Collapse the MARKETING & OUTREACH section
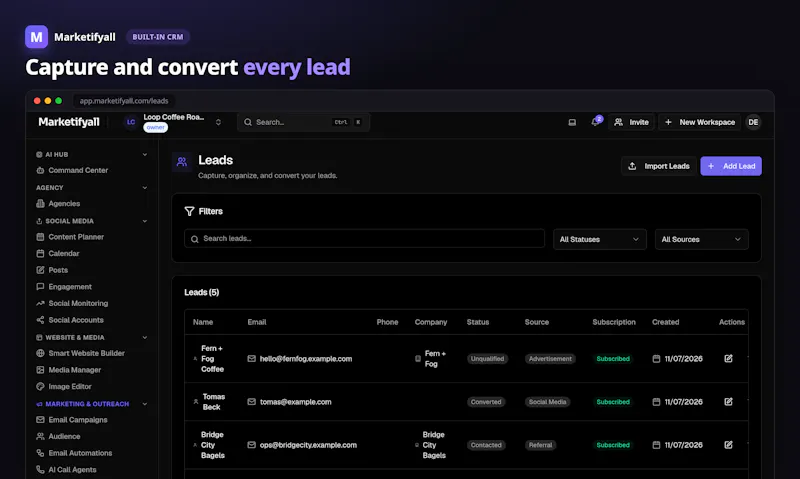The width and height of the screenshot is (800, 479). coord(145,404)
